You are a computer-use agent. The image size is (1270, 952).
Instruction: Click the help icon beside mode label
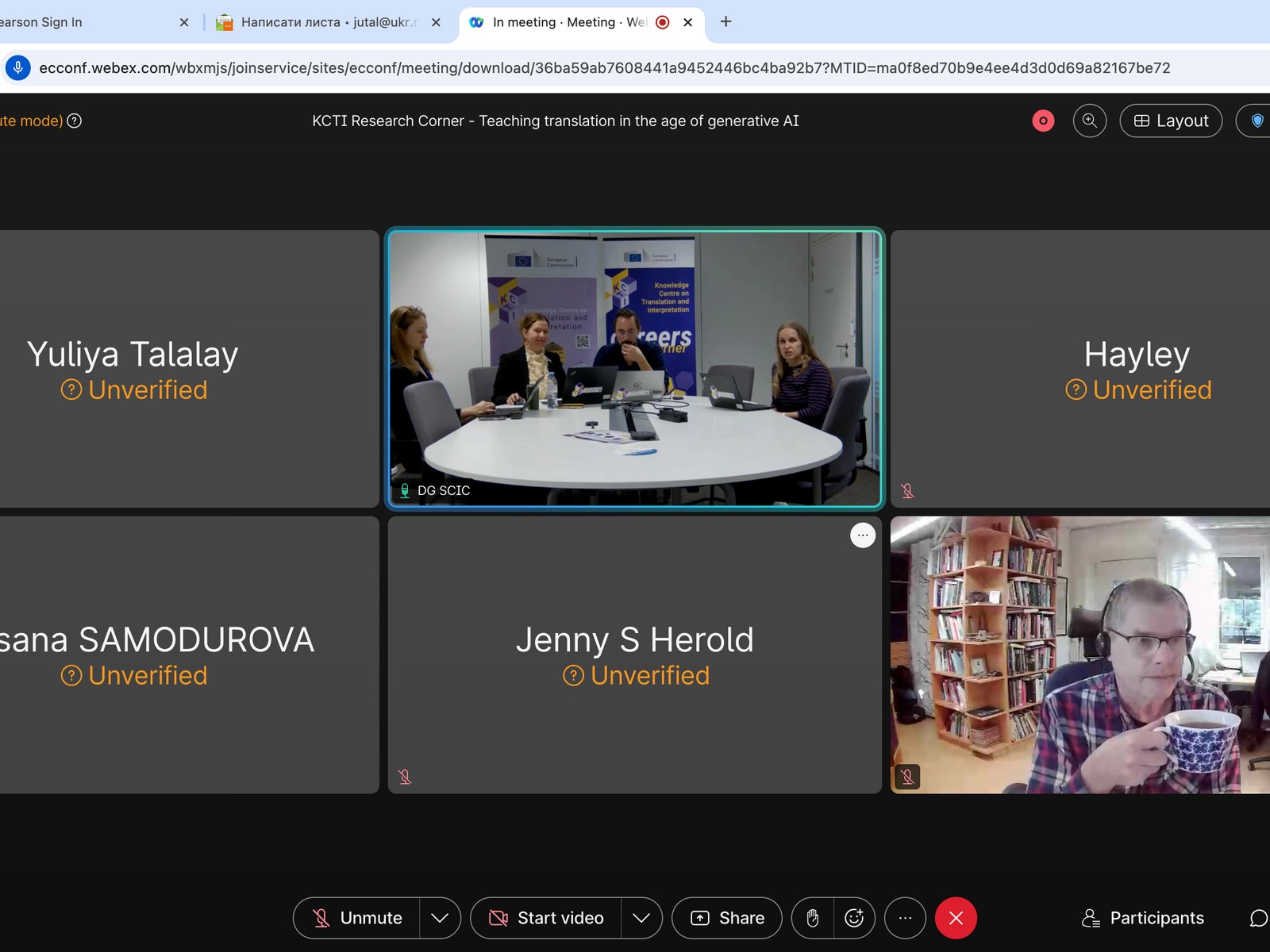click(74, 121)
